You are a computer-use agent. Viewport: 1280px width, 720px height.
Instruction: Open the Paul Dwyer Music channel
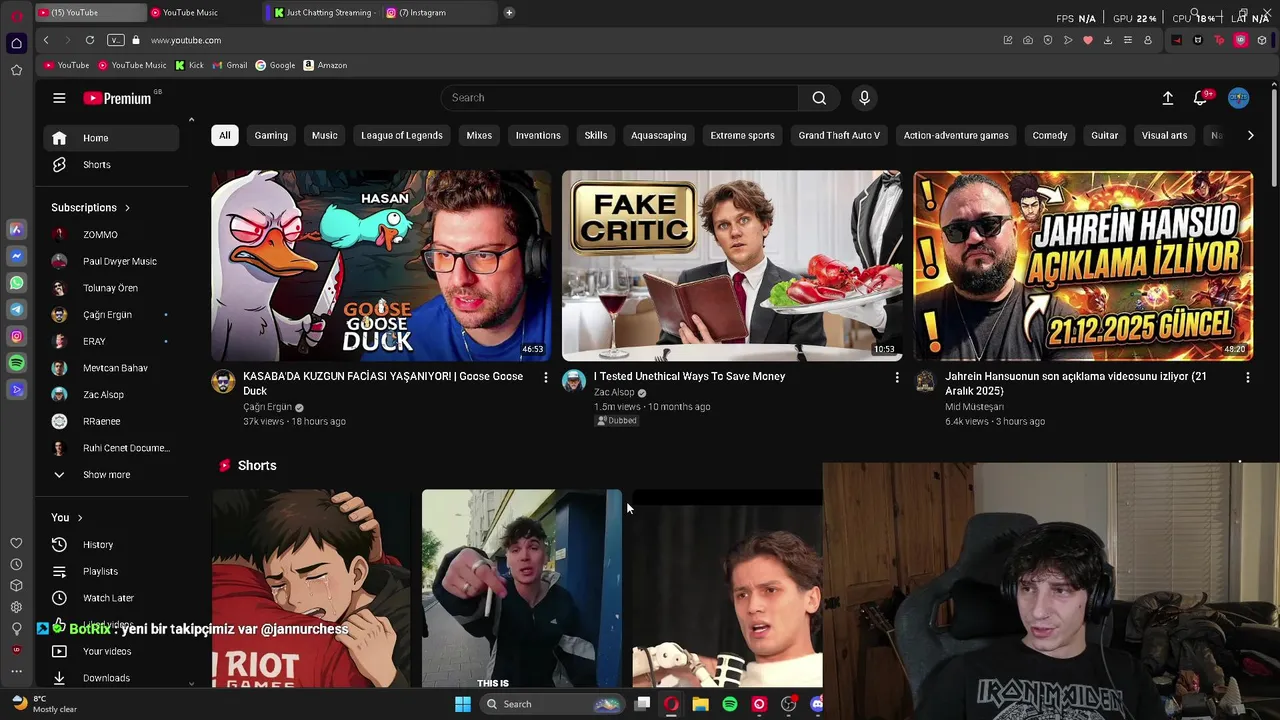[x=111, y=261]
